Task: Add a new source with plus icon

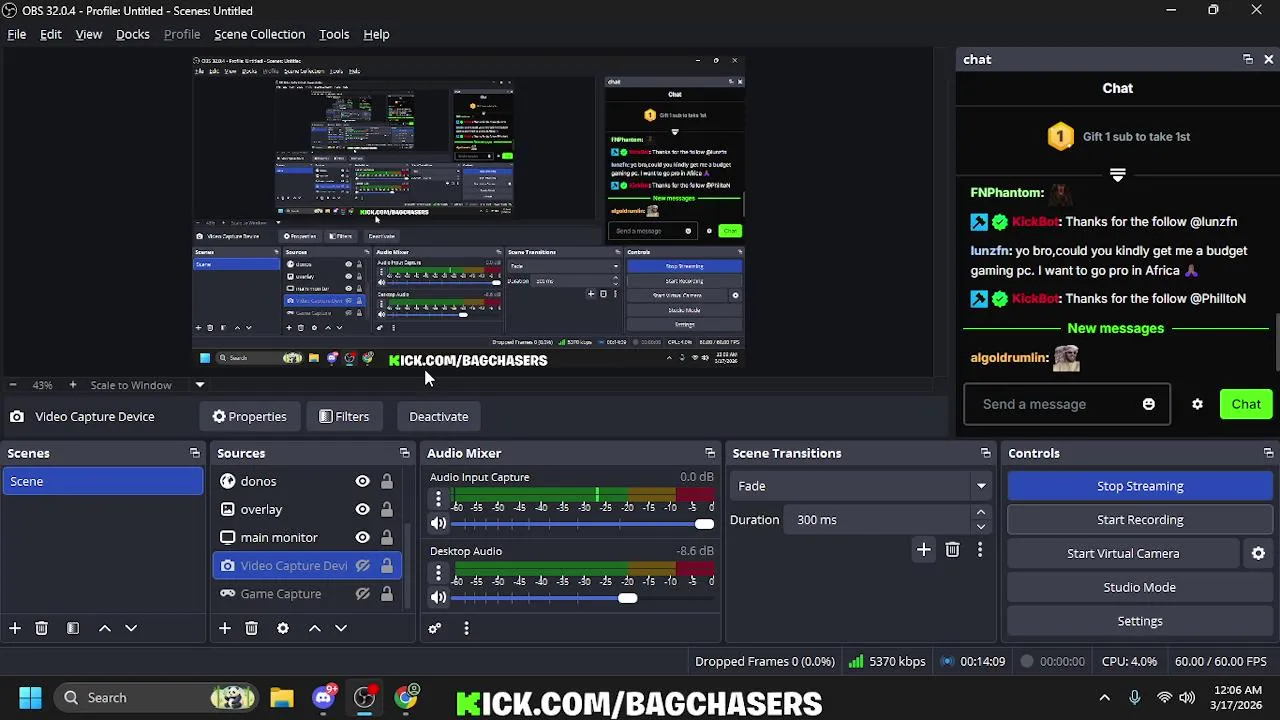Action: click(x=225, y=628)
